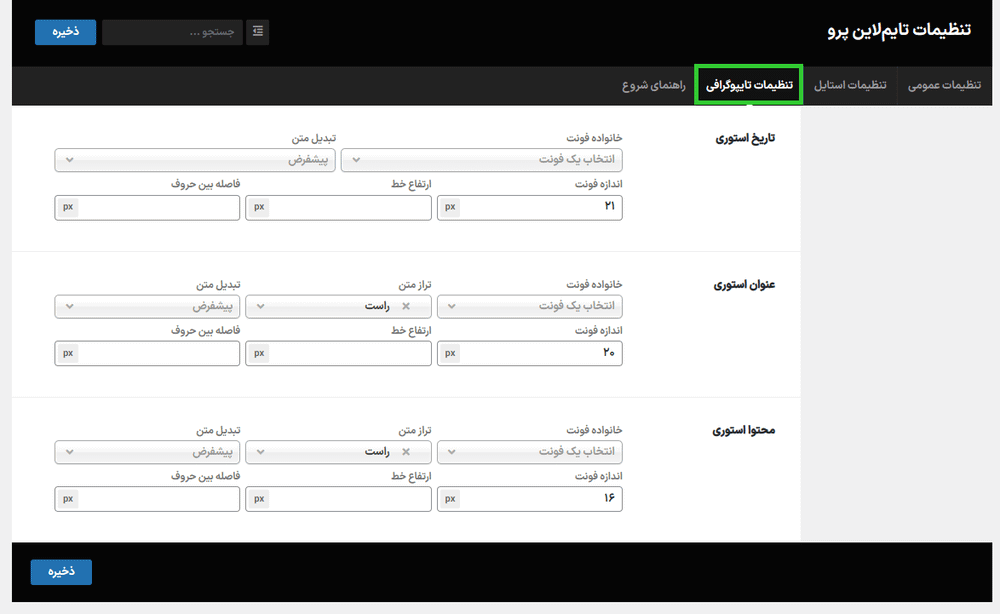The width and height of the screenshot is (1000, 614).
Task: Clear the راست value in عنوان استوری تراز متن
Action: [x=406, y=306]
